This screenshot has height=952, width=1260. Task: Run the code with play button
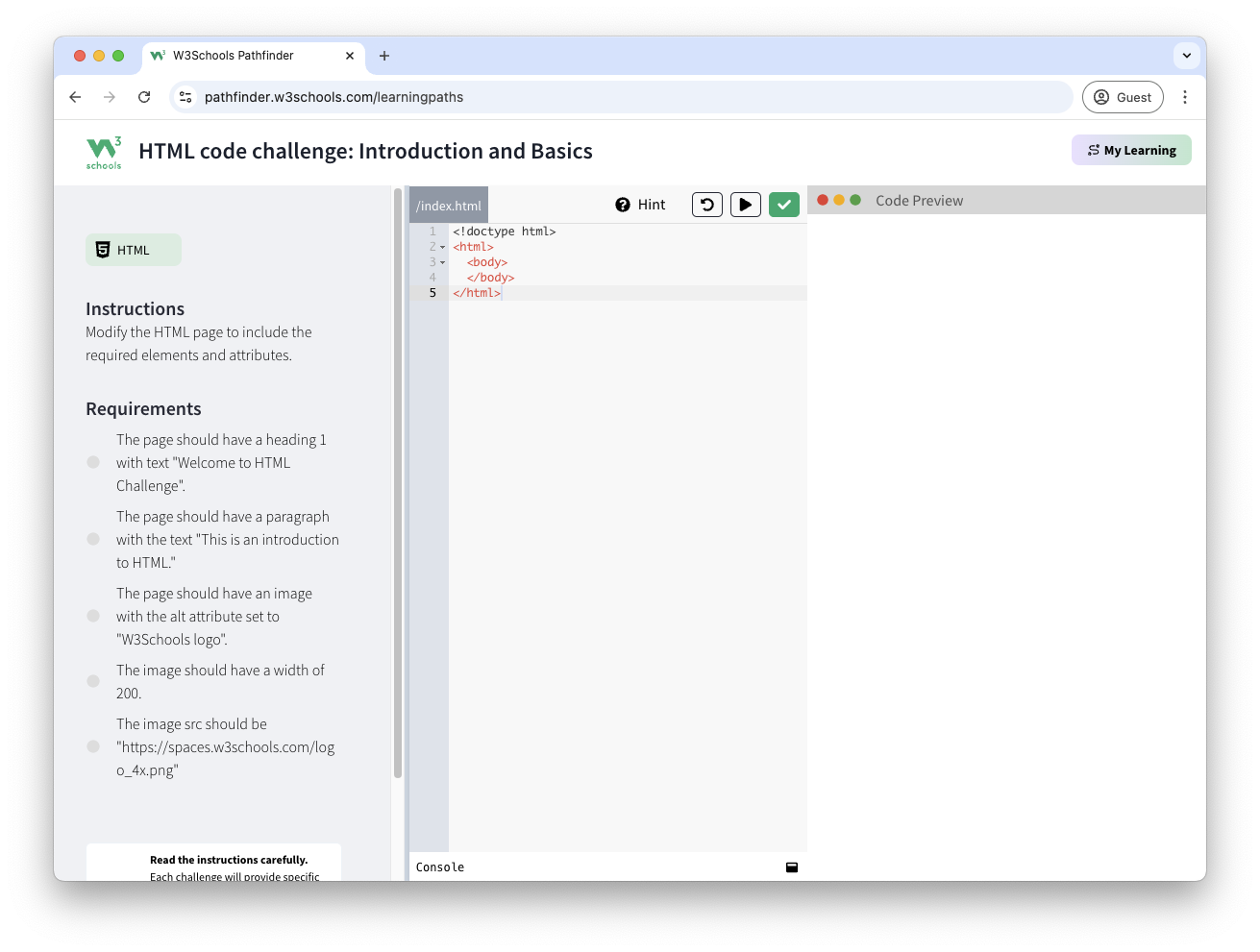click(x=745, y=205)
